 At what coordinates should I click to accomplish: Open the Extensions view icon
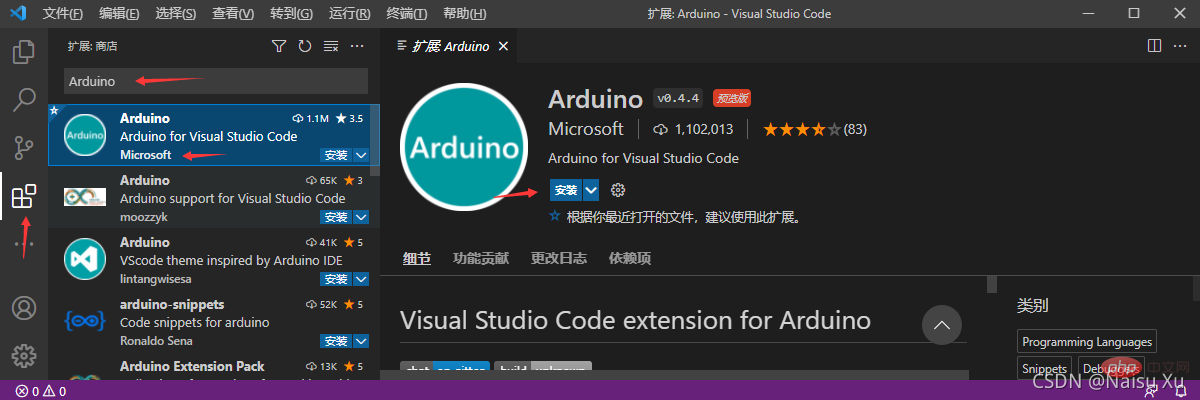pos(24,196)
